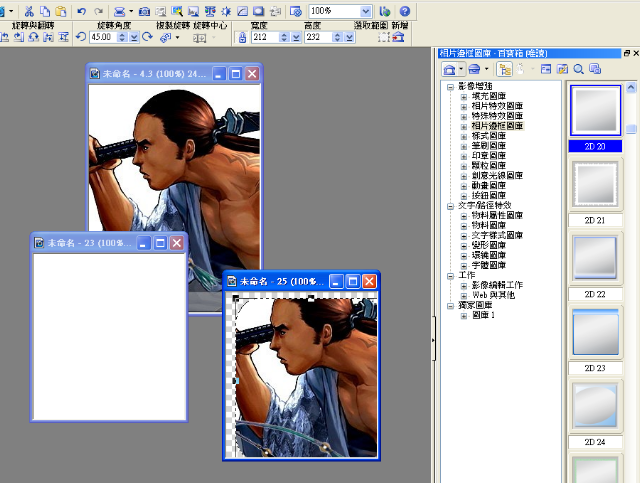
Task: Click the lock aspect ratio icon
Action: [242, 38]
